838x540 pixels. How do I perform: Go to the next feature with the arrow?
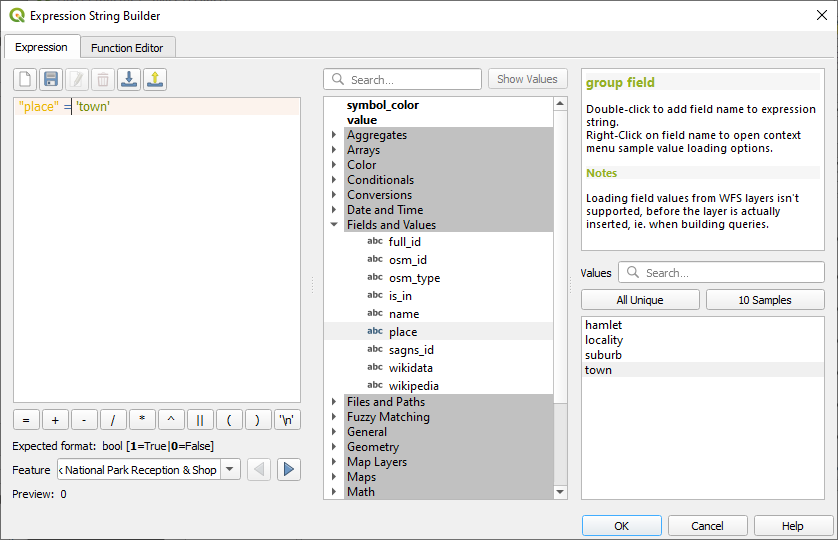pos(289,469)
